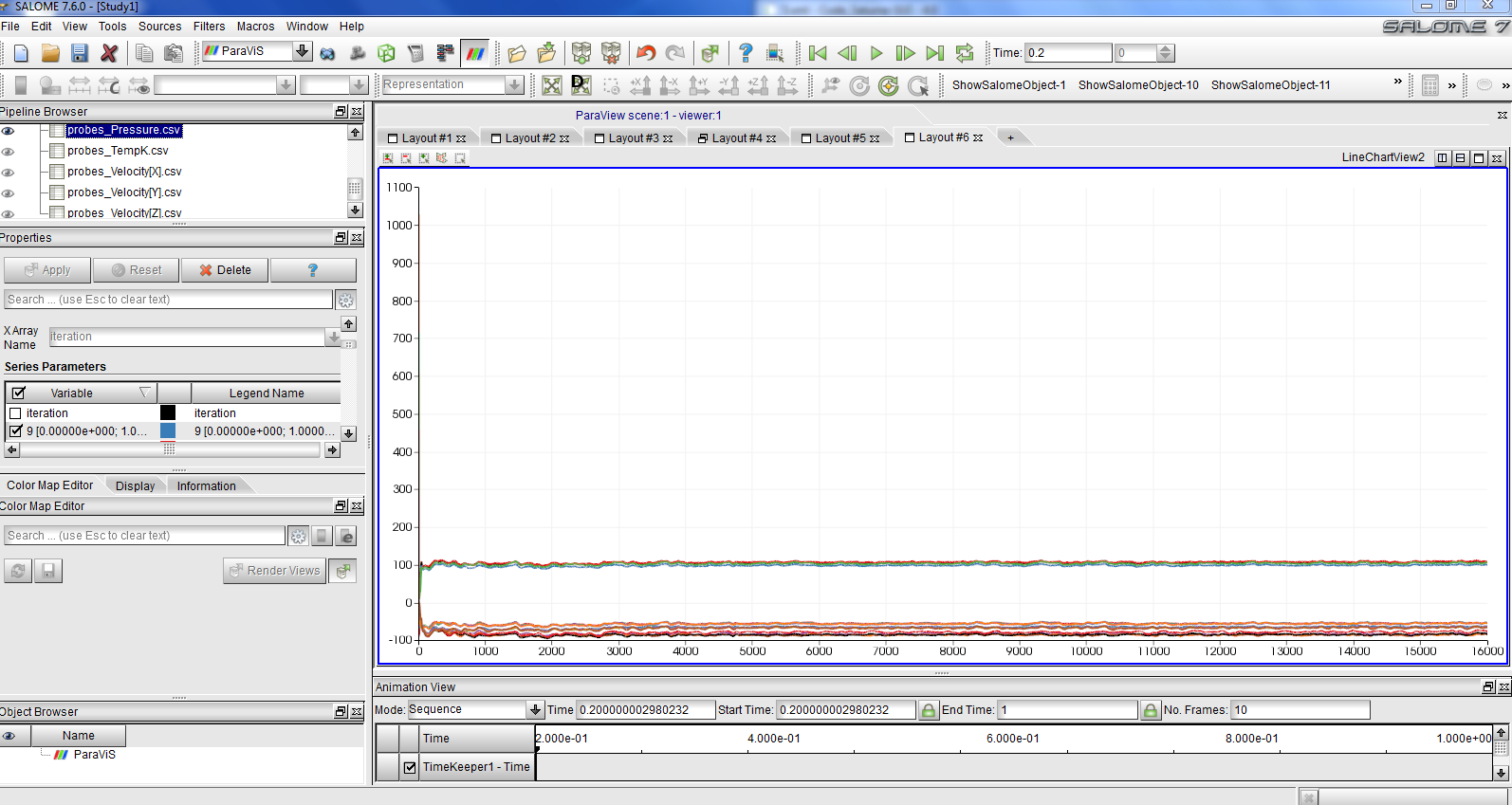The width and height of the screenshot is (1512, 805).
Task: Open the animation Mode Sequence dropdown
Action: click(x=535, y=710)
